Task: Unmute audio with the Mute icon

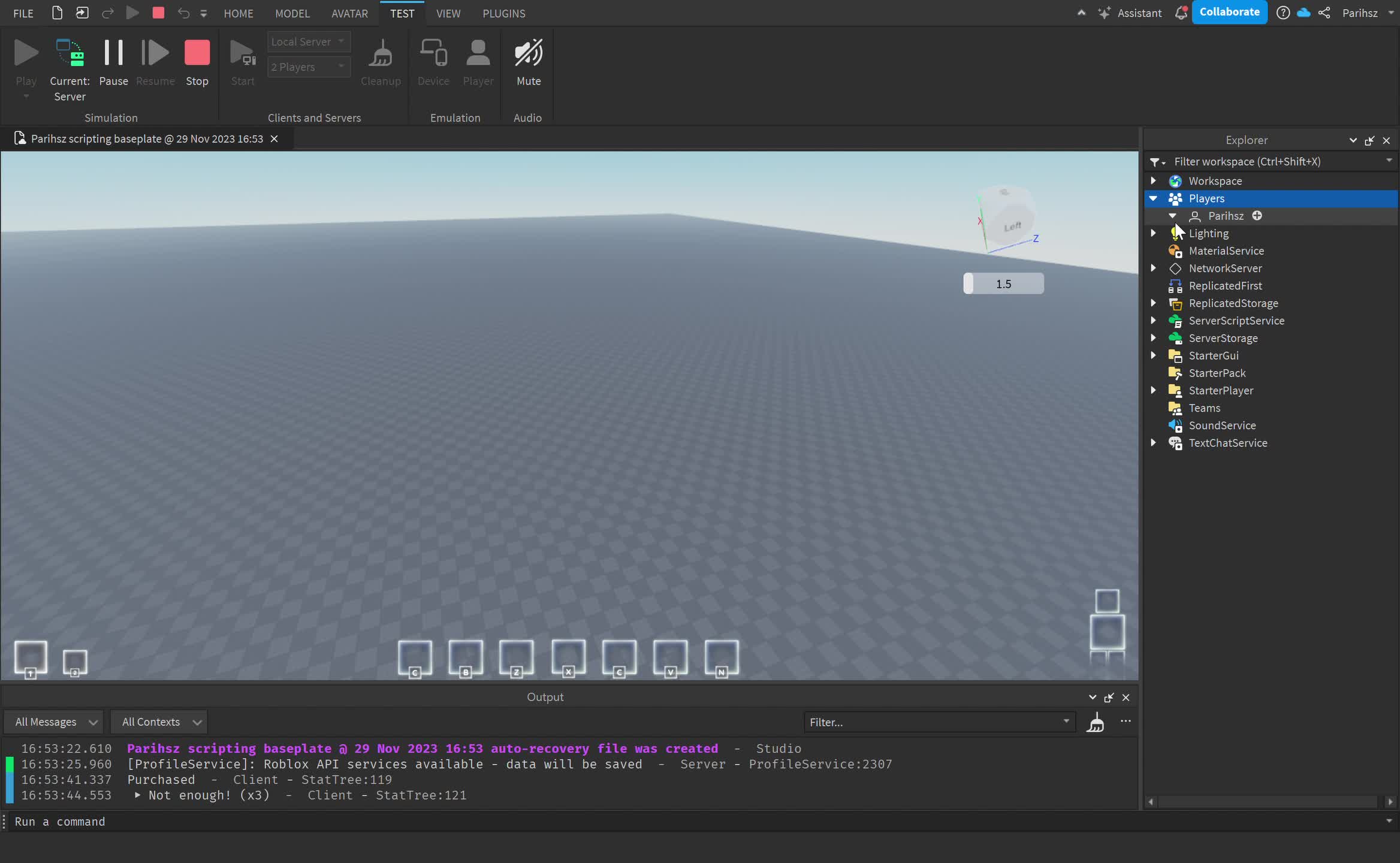Action: 527,54
